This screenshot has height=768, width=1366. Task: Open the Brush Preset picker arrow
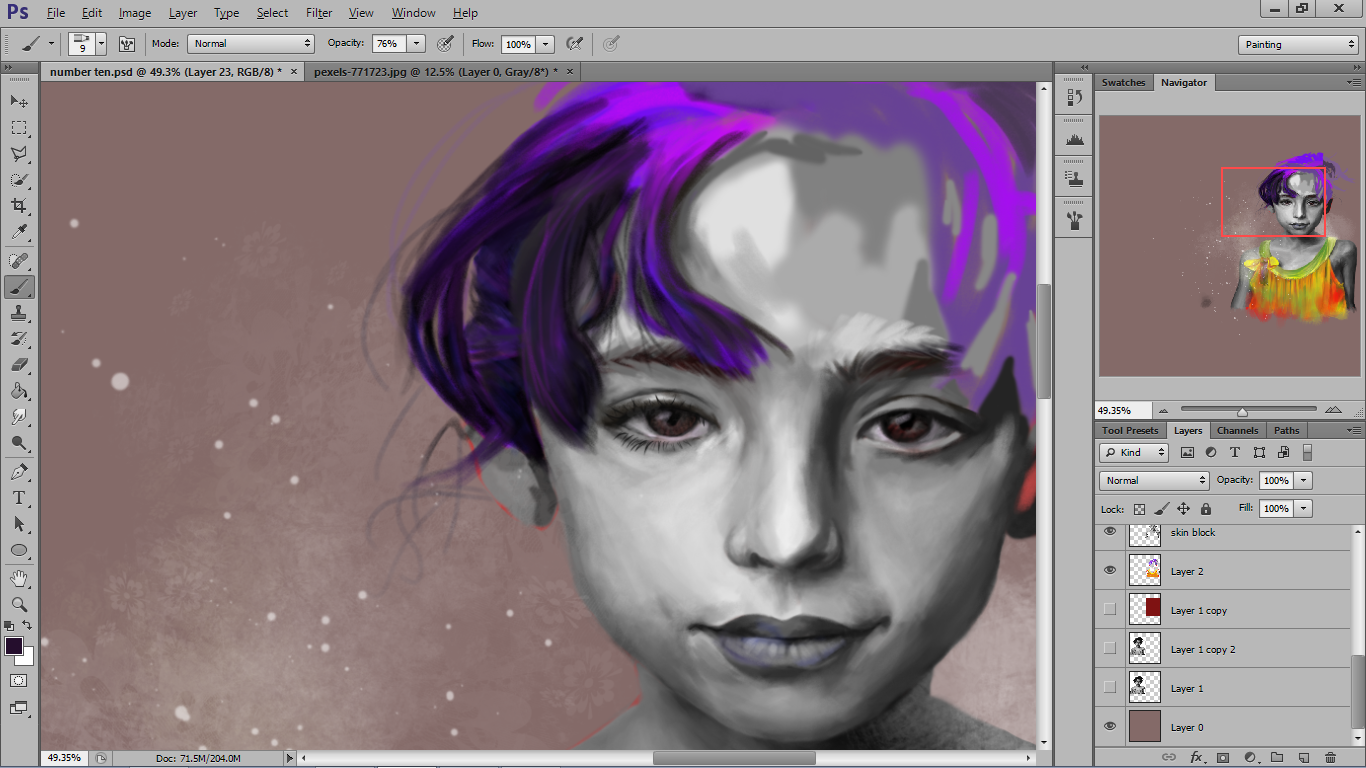point(101,44)
